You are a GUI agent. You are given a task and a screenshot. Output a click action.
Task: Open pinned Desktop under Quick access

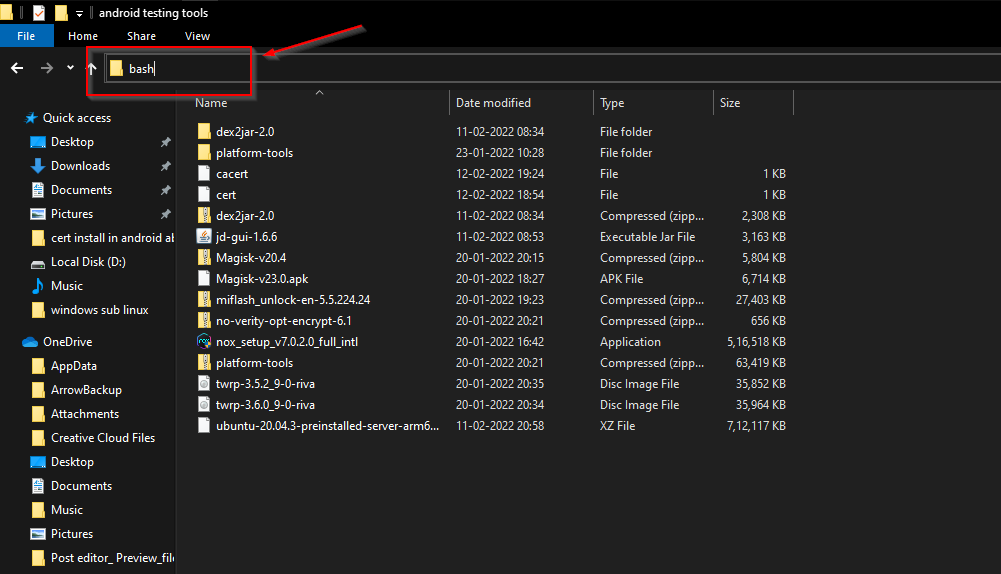point(72,142)
